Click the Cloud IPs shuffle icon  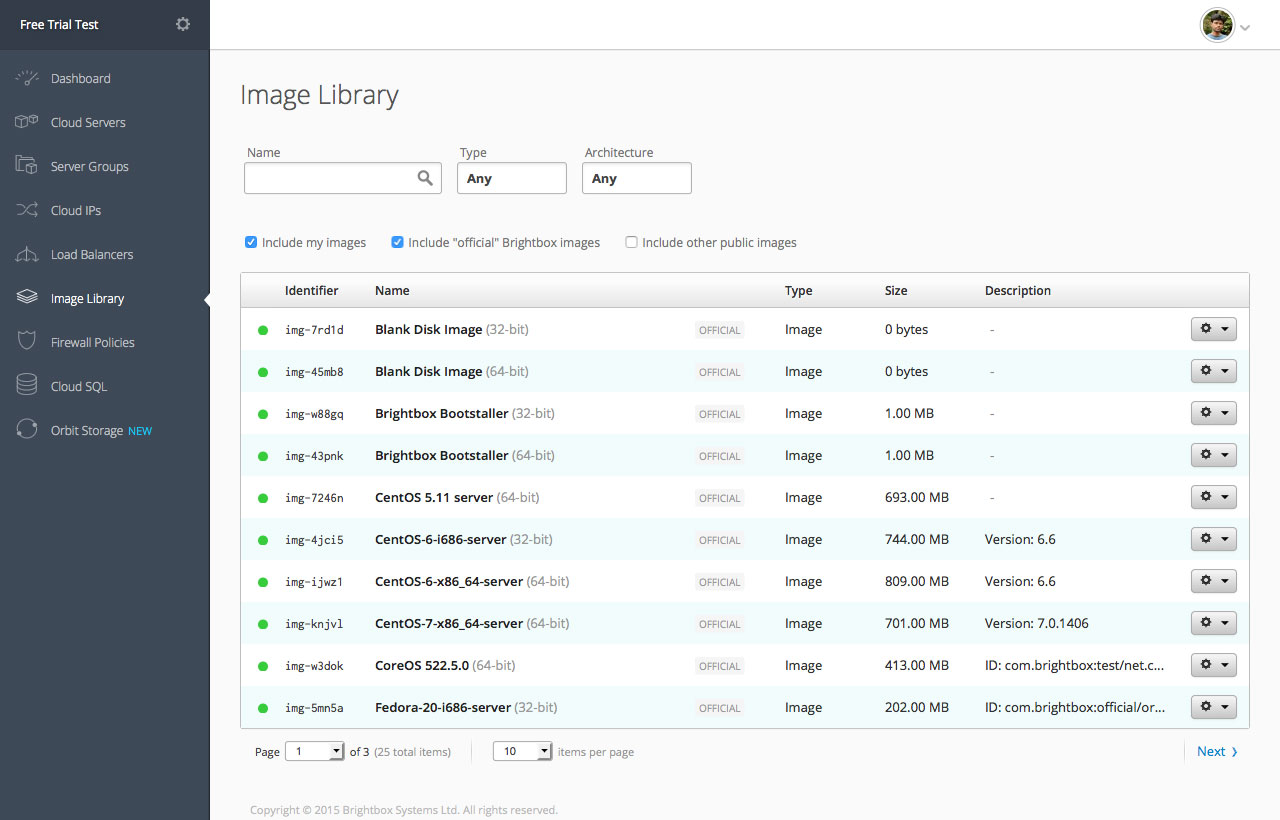coord(27,210)
